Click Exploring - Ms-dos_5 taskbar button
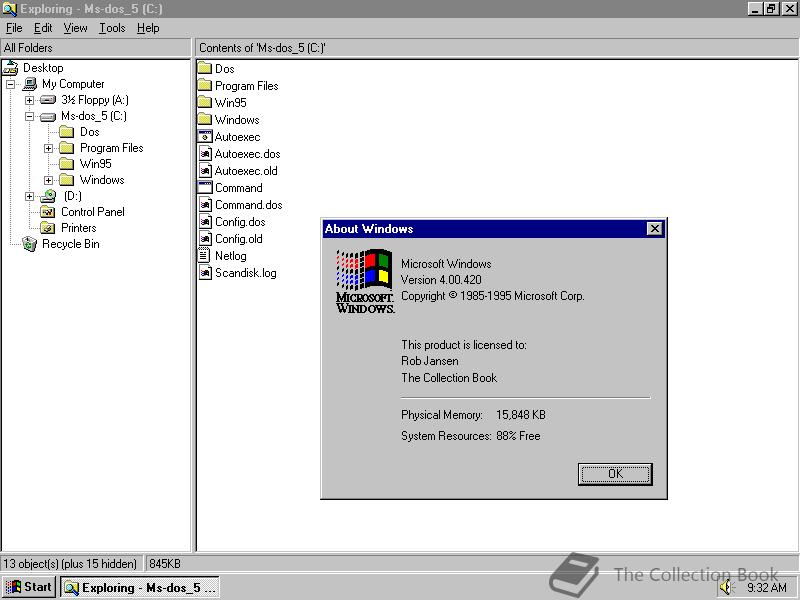 pyautogui.click(x=140, y=588)
